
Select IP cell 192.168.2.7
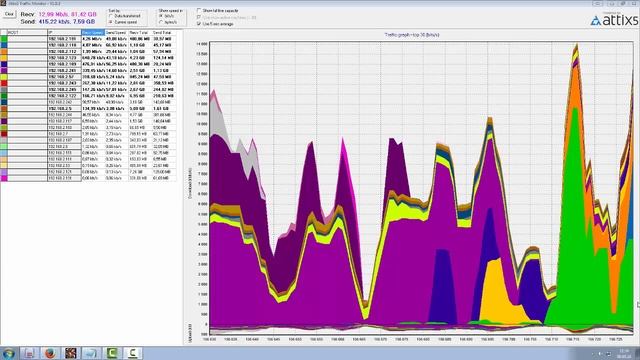coord(64,134)
